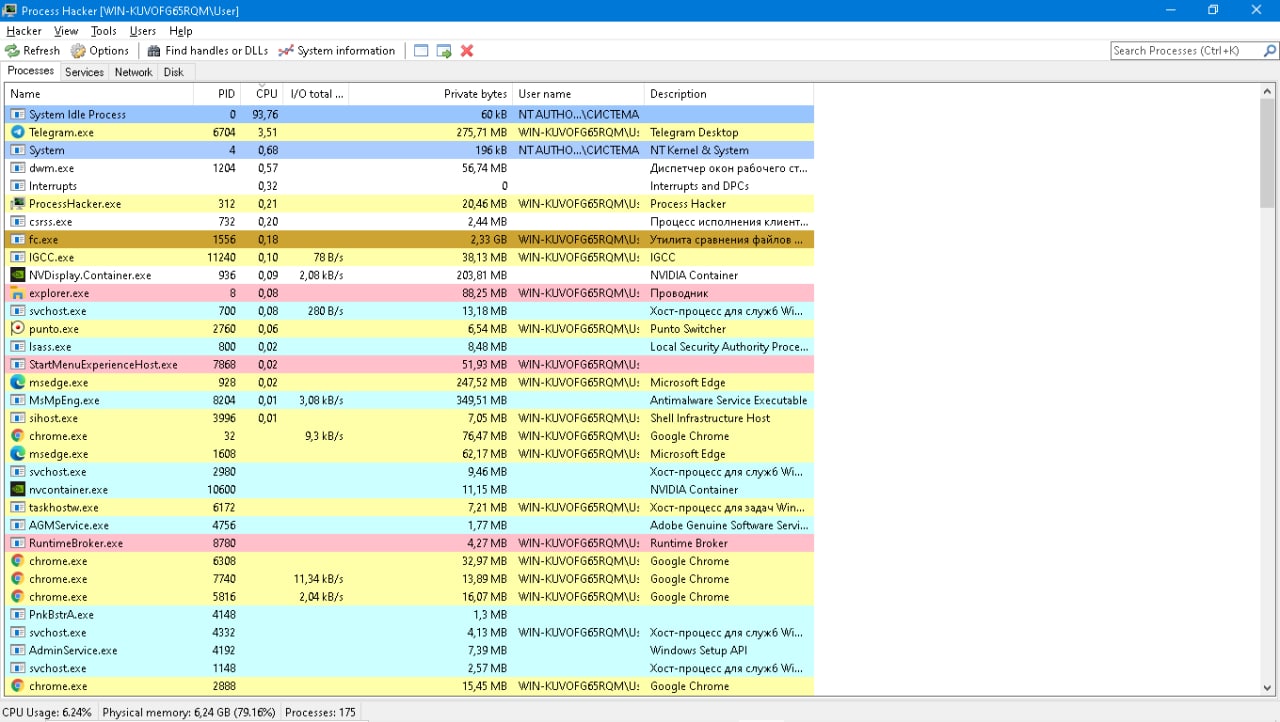The image size is (1280, 722).
Task: Click the ProcessHacker.exe process icon
Action: 17,204
